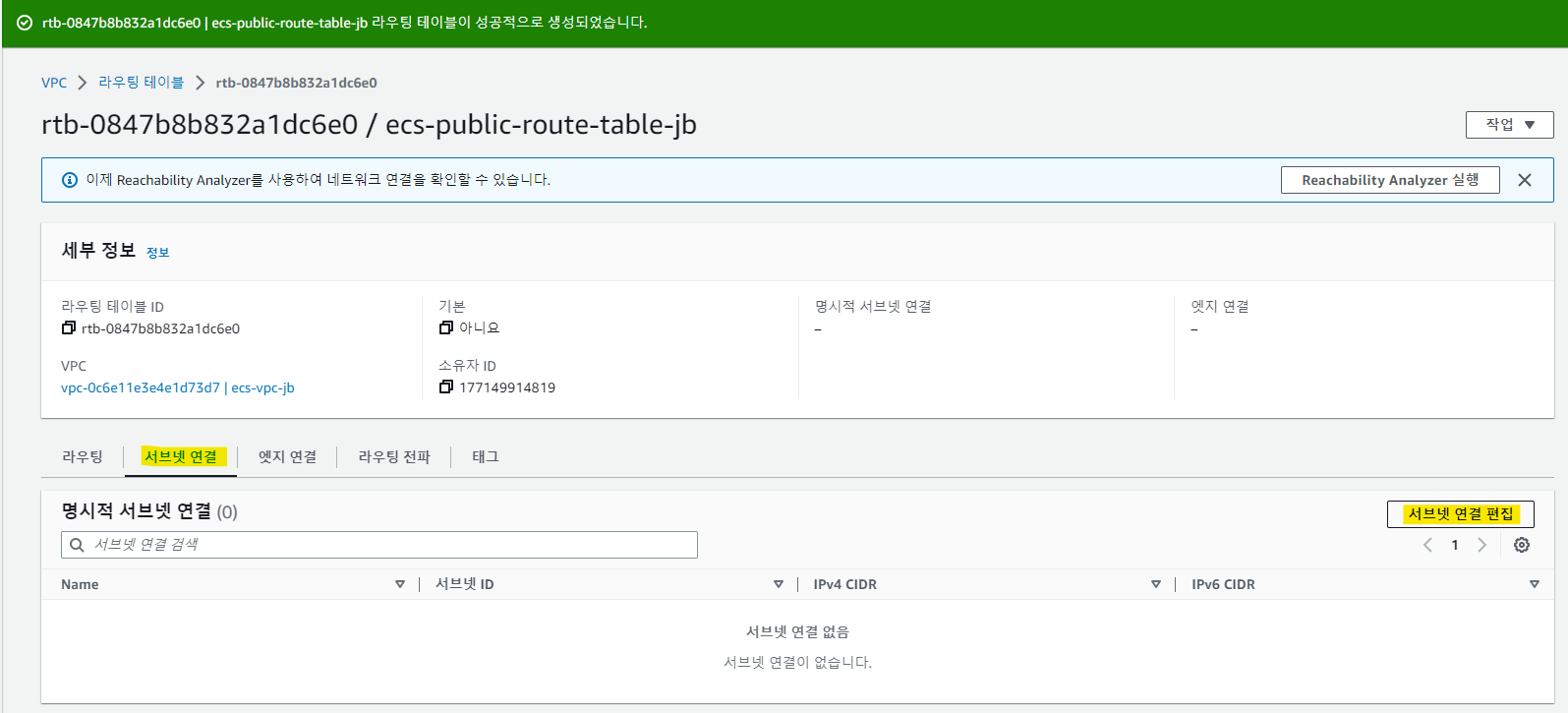This screenshot has height=713, width=1568.
Task: Open the vpc-0c6e11e3e4e1d73d7 | ecs-vpc-jb link
Action: click(178, 387)
